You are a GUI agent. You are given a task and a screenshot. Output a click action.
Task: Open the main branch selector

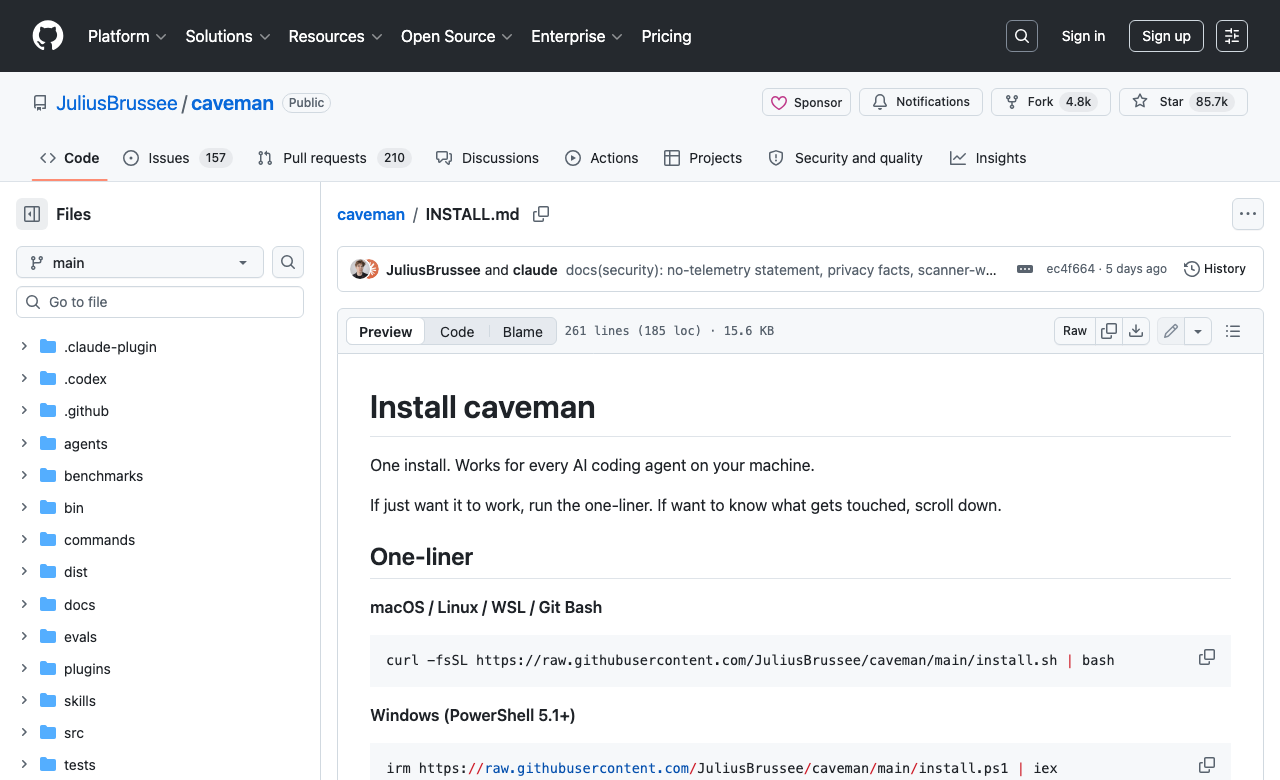140,262
